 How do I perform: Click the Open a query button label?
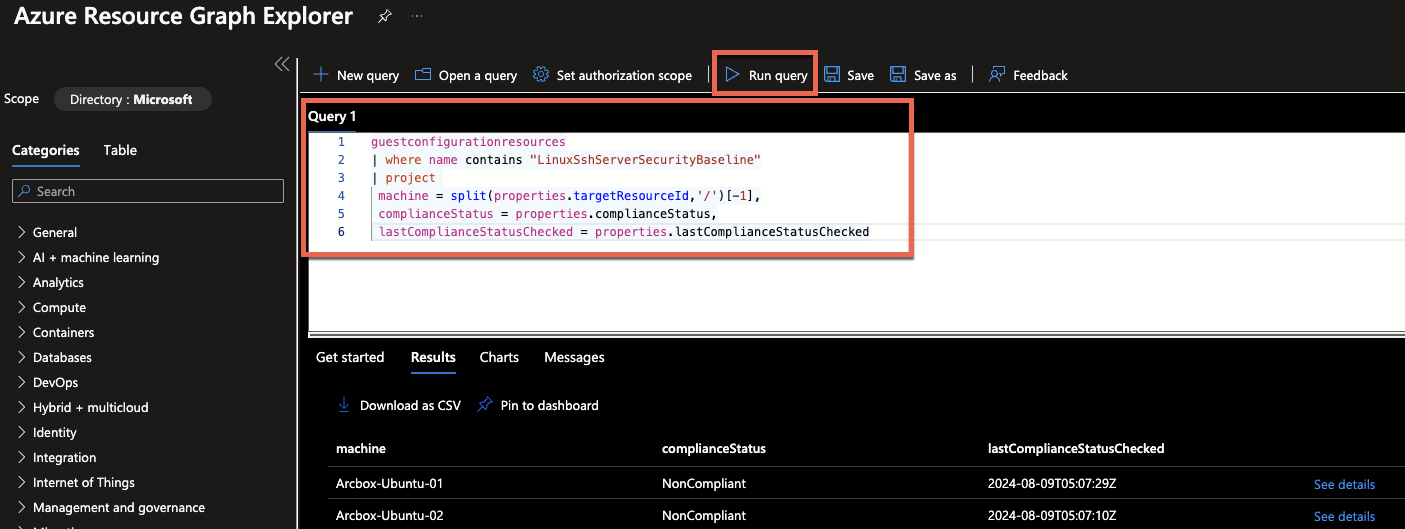tap(478, 75)
